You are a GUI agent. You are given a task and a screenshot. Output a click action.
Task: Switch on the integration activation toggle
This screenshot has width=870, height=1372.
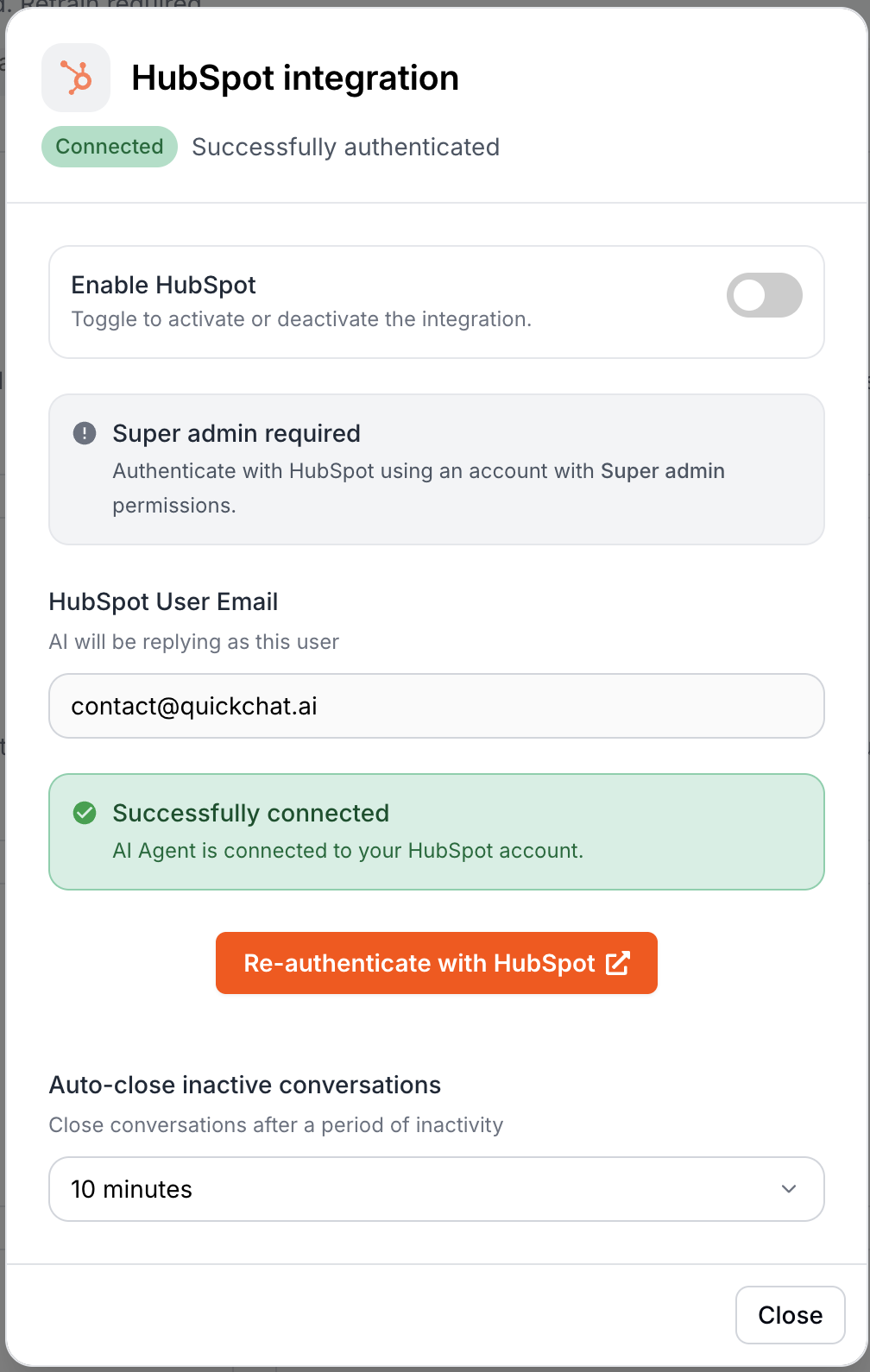click(764, 294)
